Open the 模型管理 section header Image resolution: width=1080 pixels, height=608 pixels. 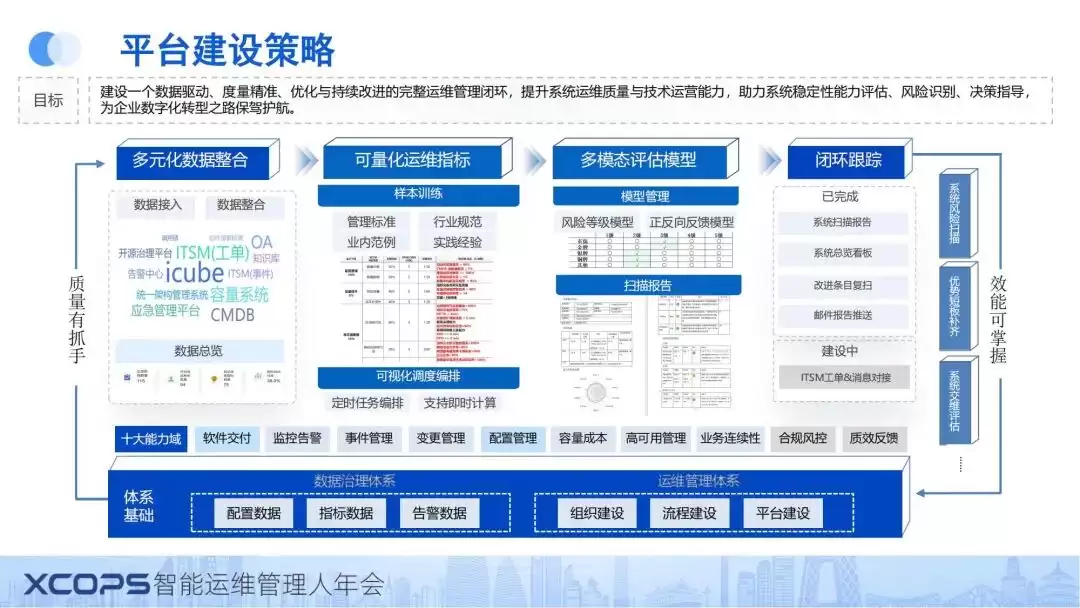(645, 195)
